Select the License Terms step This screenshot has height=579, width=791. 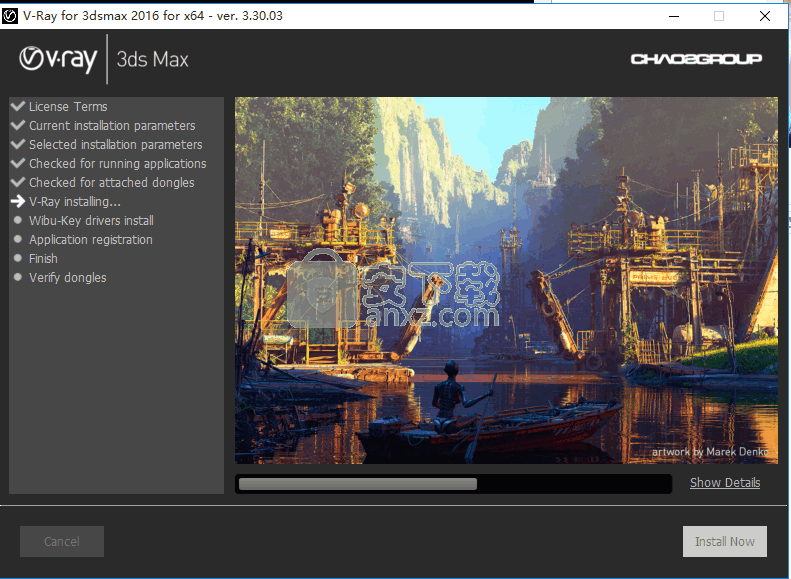click(68, 107)
